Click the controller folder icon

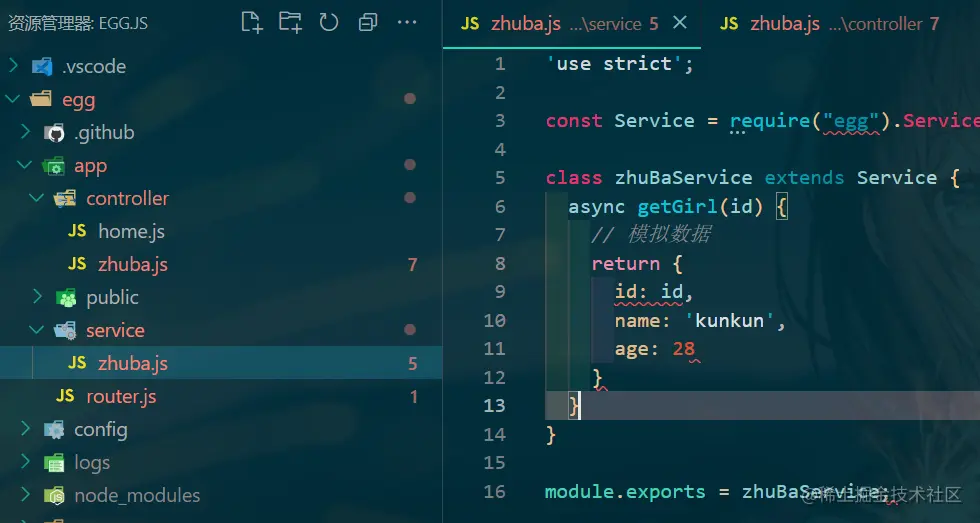click(x=66, y=199)
